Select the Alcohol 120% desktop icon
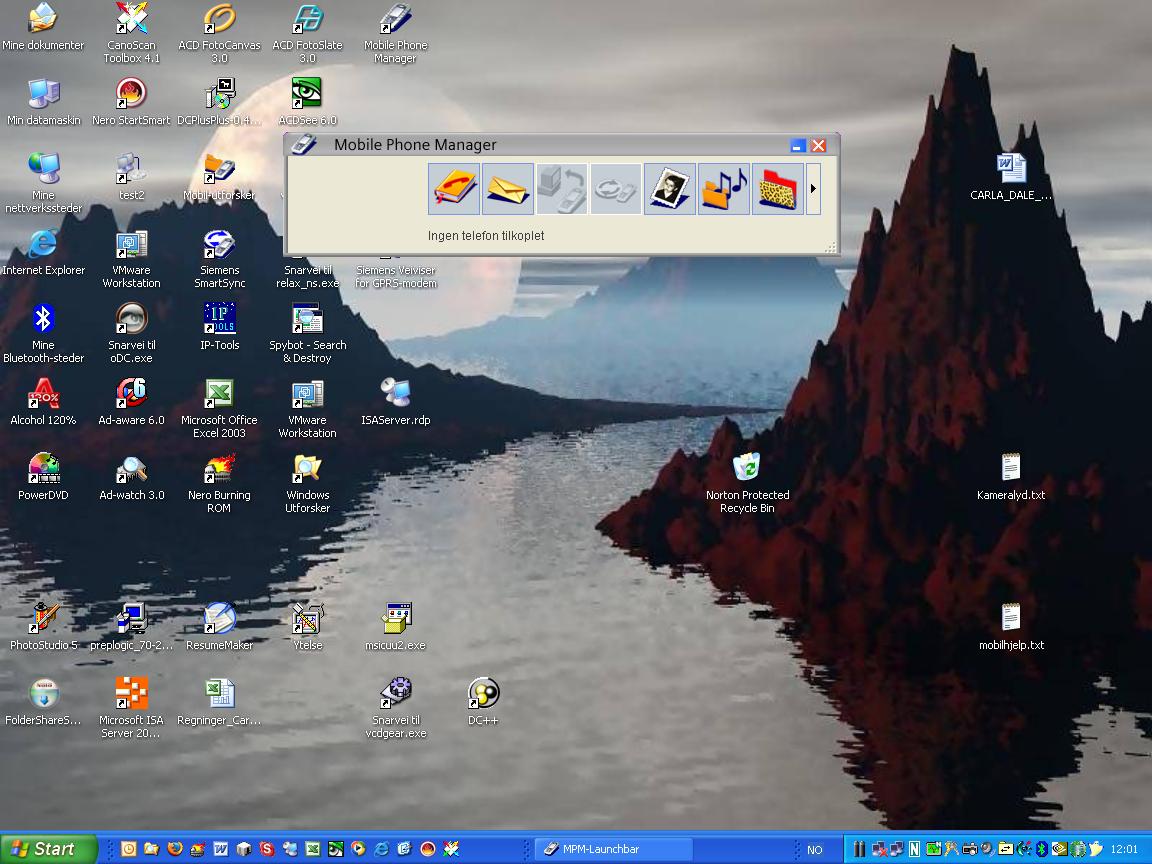 [43, 403]
